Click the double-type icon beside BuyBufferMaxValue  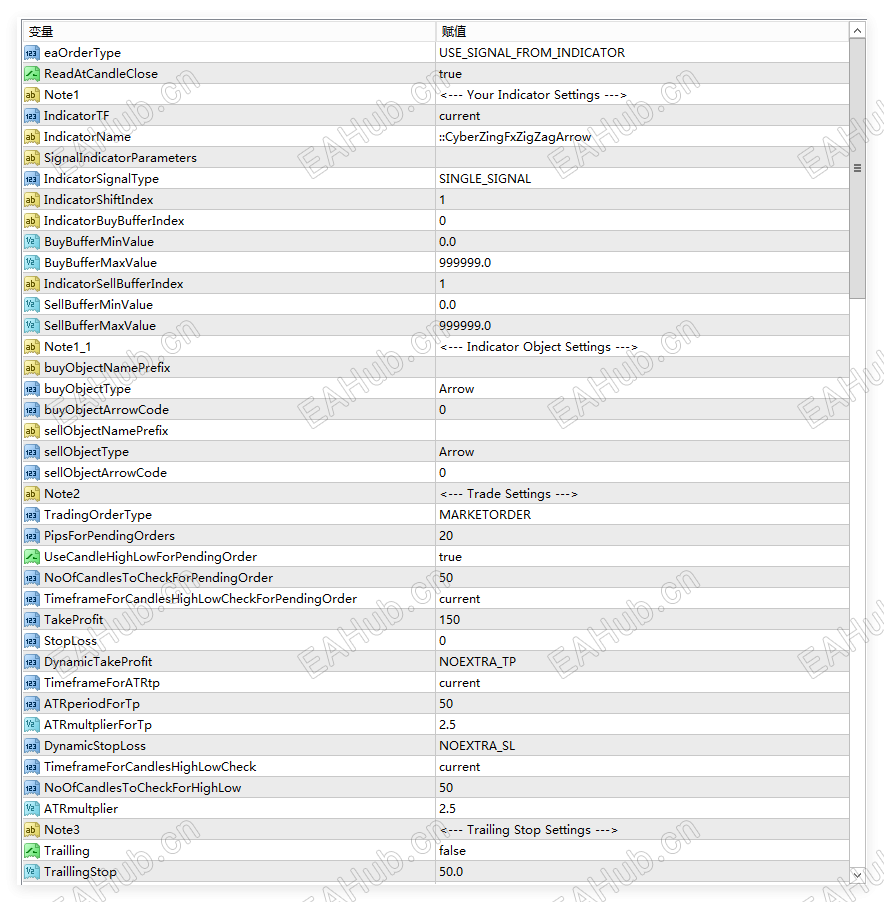pos(32,263)
